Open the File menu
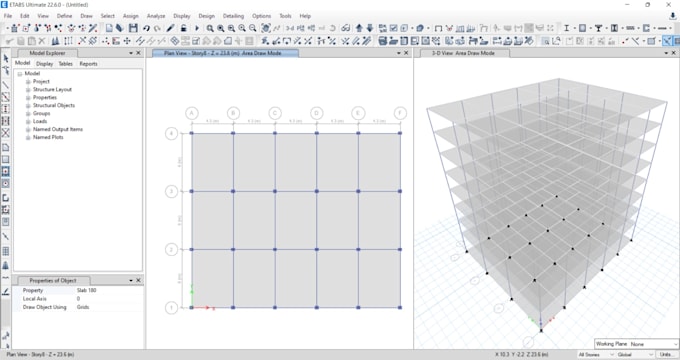Screen dimensions: 680x360 (8, 16)
